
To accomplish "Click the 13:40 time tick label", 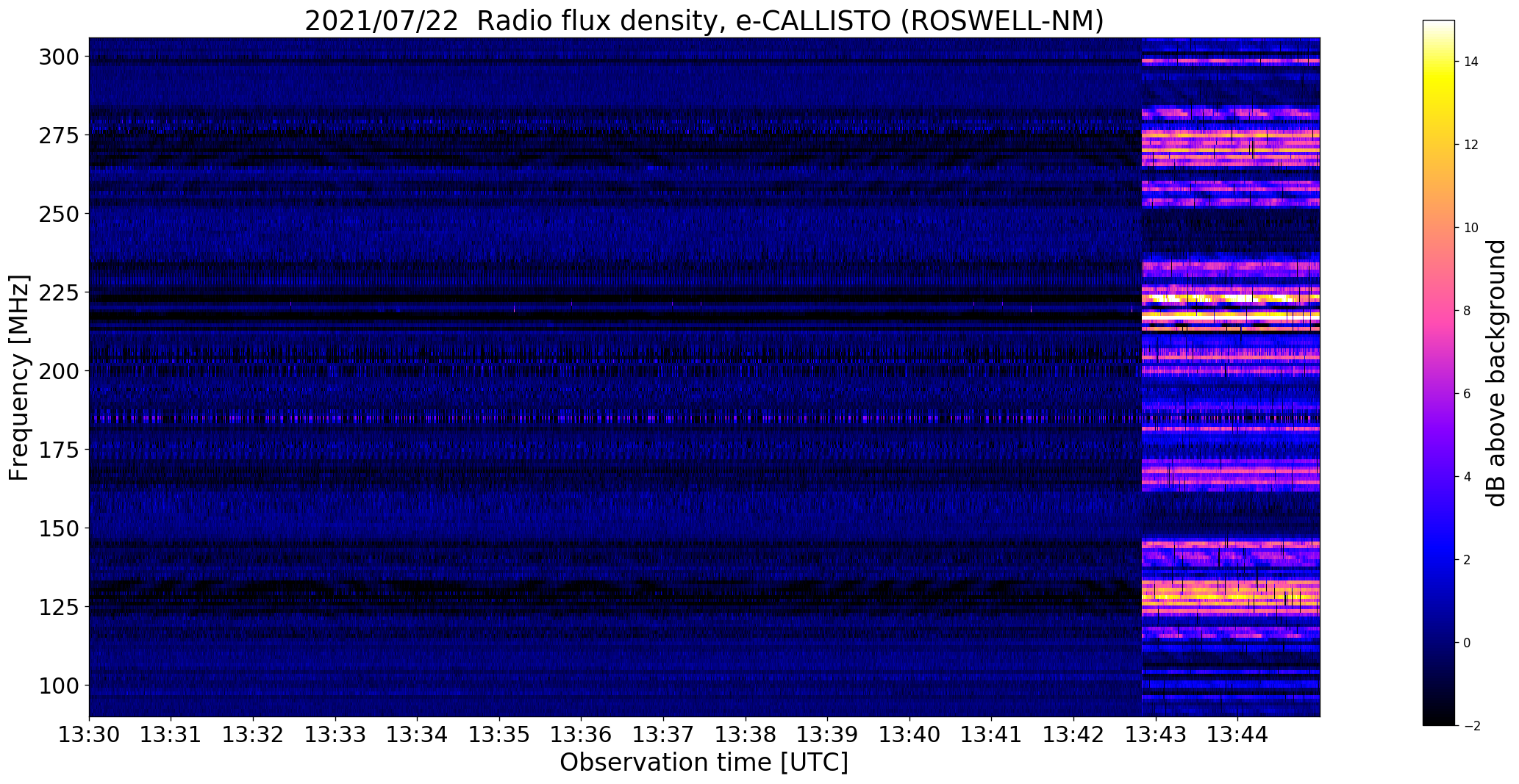I will (x=909, y=734).
